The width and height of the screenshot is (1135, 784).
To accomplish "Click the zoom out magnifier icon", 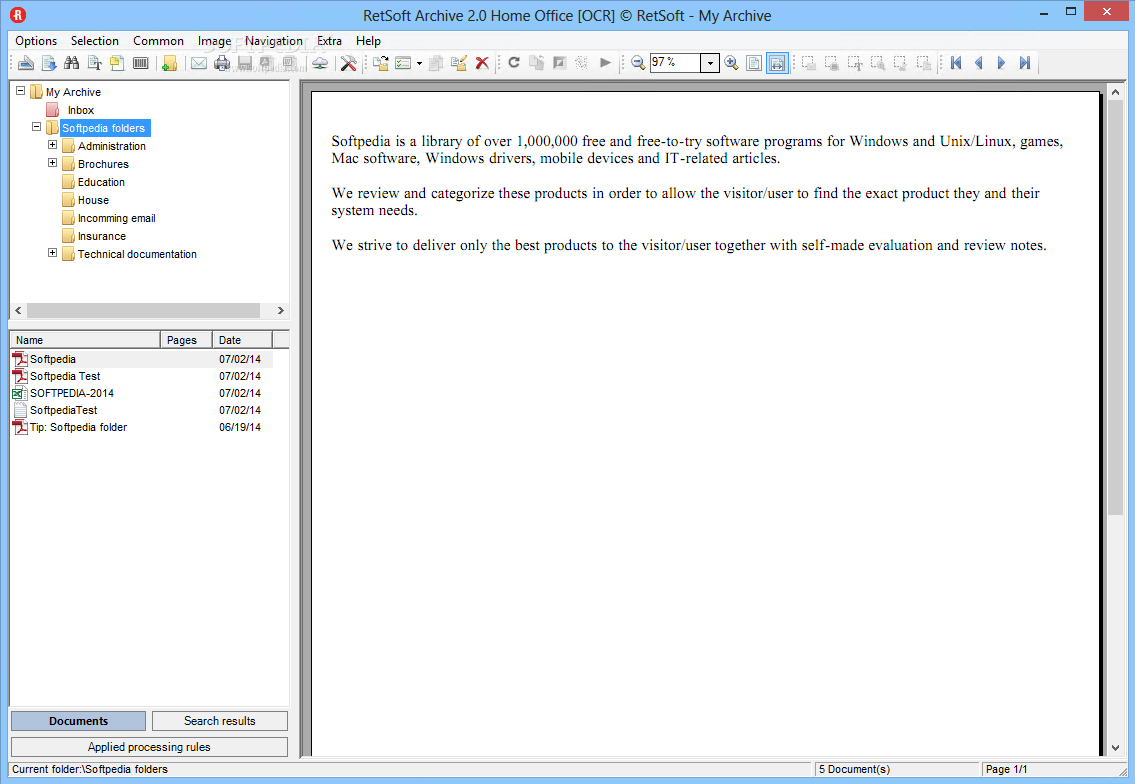I will click(638, 63).
